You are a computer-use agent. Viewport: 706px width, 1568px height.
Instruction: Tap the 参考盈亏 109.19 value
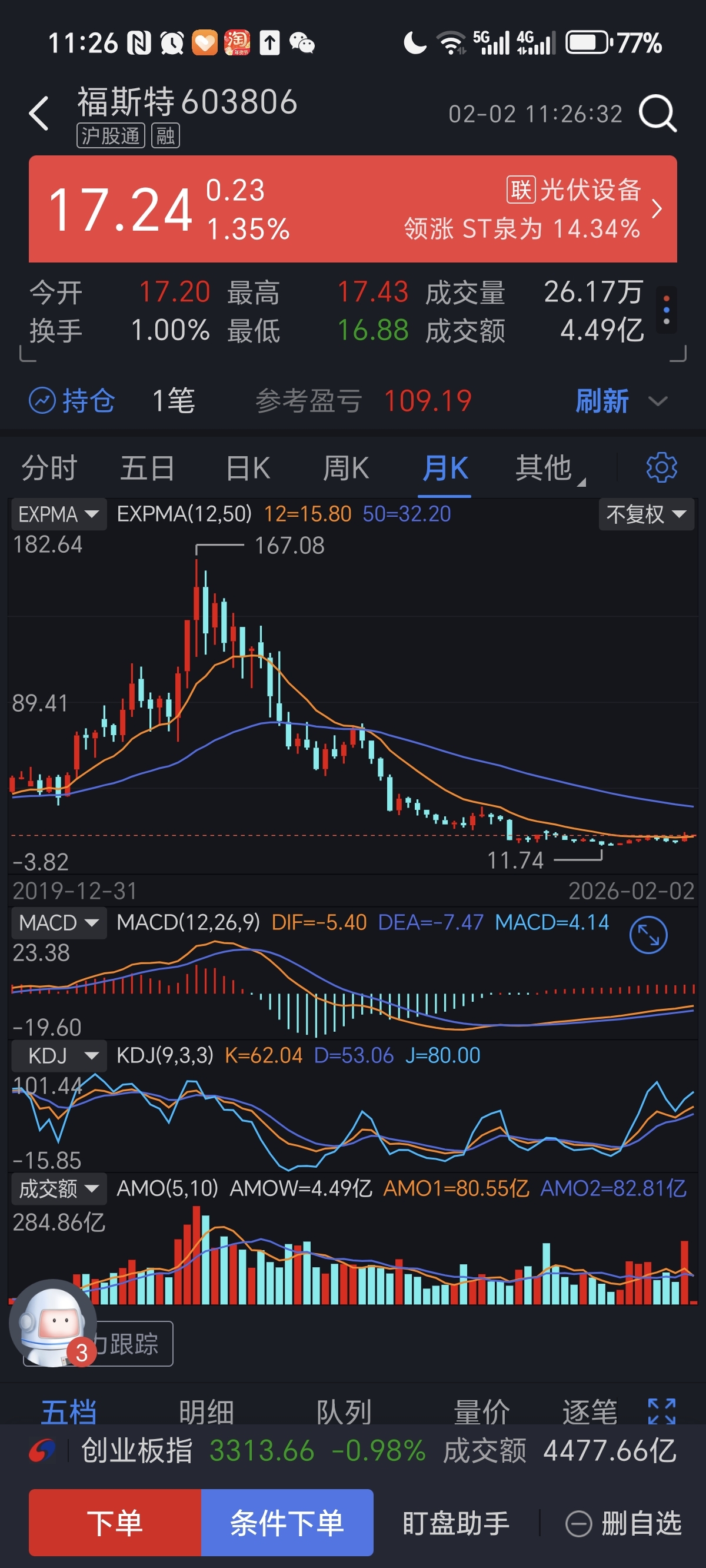click(428, 400)
